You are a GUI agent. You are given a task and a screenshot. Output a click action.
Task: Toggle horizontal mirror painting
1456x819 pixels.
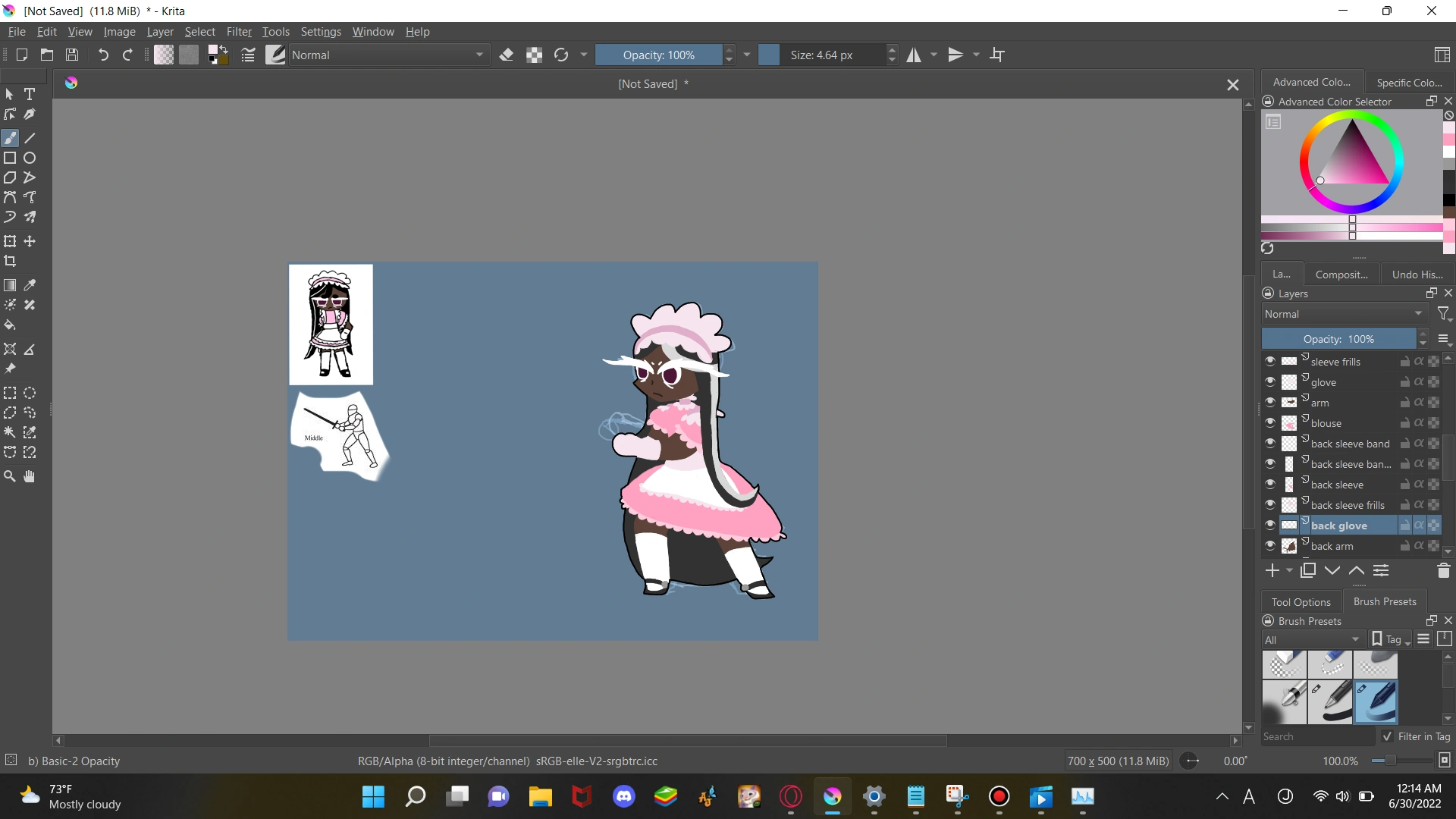915,55
